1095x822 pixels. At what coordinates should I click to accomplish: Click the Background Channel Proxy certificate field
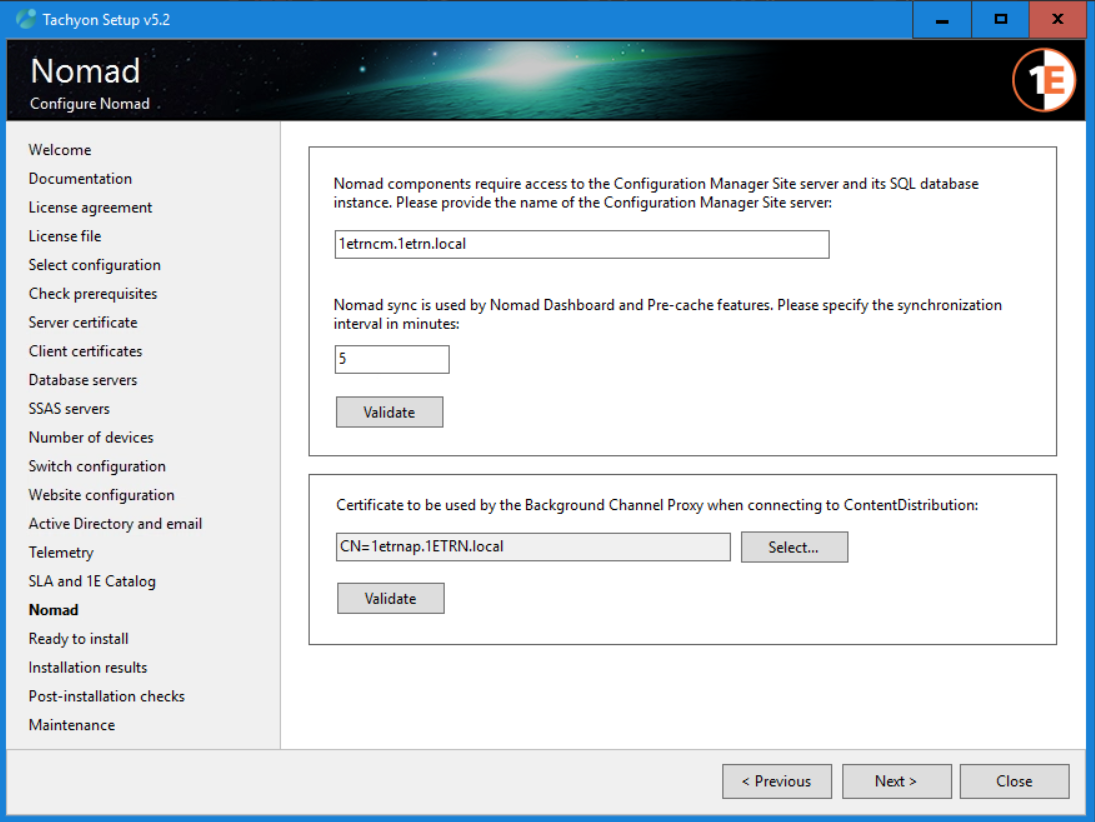pos(532,547)
